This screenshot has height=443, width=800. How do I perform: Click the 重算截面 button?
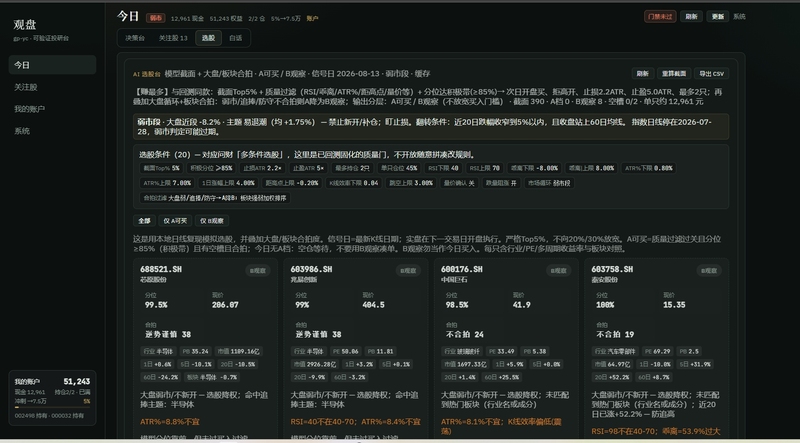pyautogui.click(x=674, y=73)
